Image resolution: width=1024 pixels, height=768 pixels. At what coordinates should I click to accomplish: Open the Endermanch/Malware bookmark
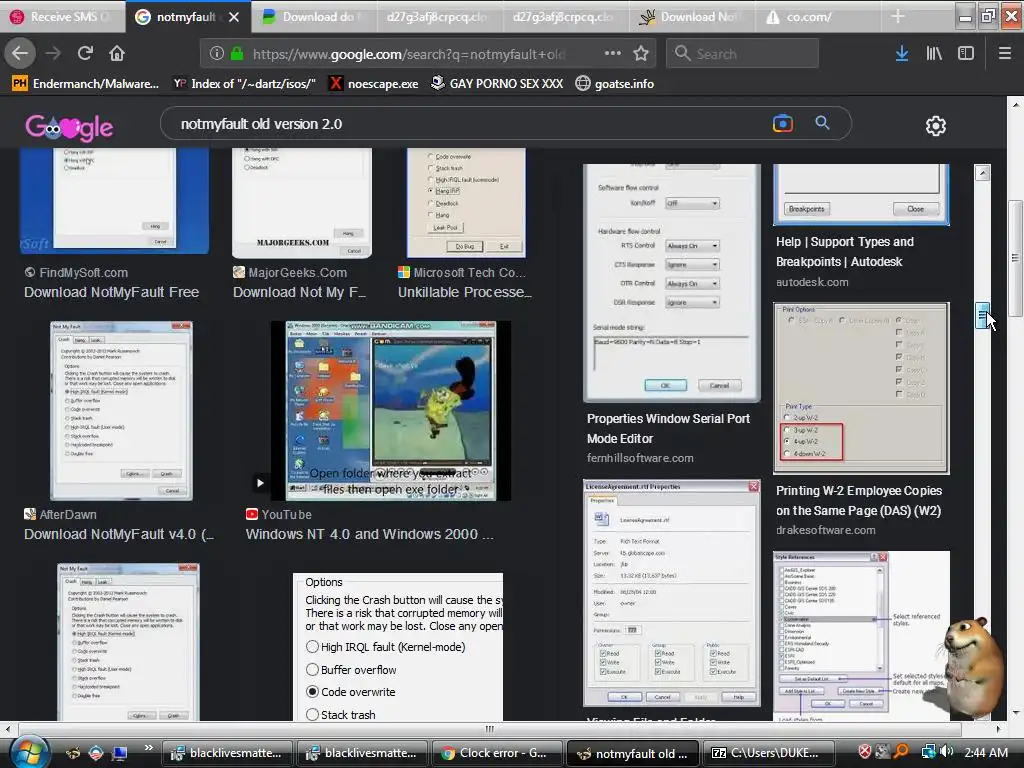pos(86,84)
